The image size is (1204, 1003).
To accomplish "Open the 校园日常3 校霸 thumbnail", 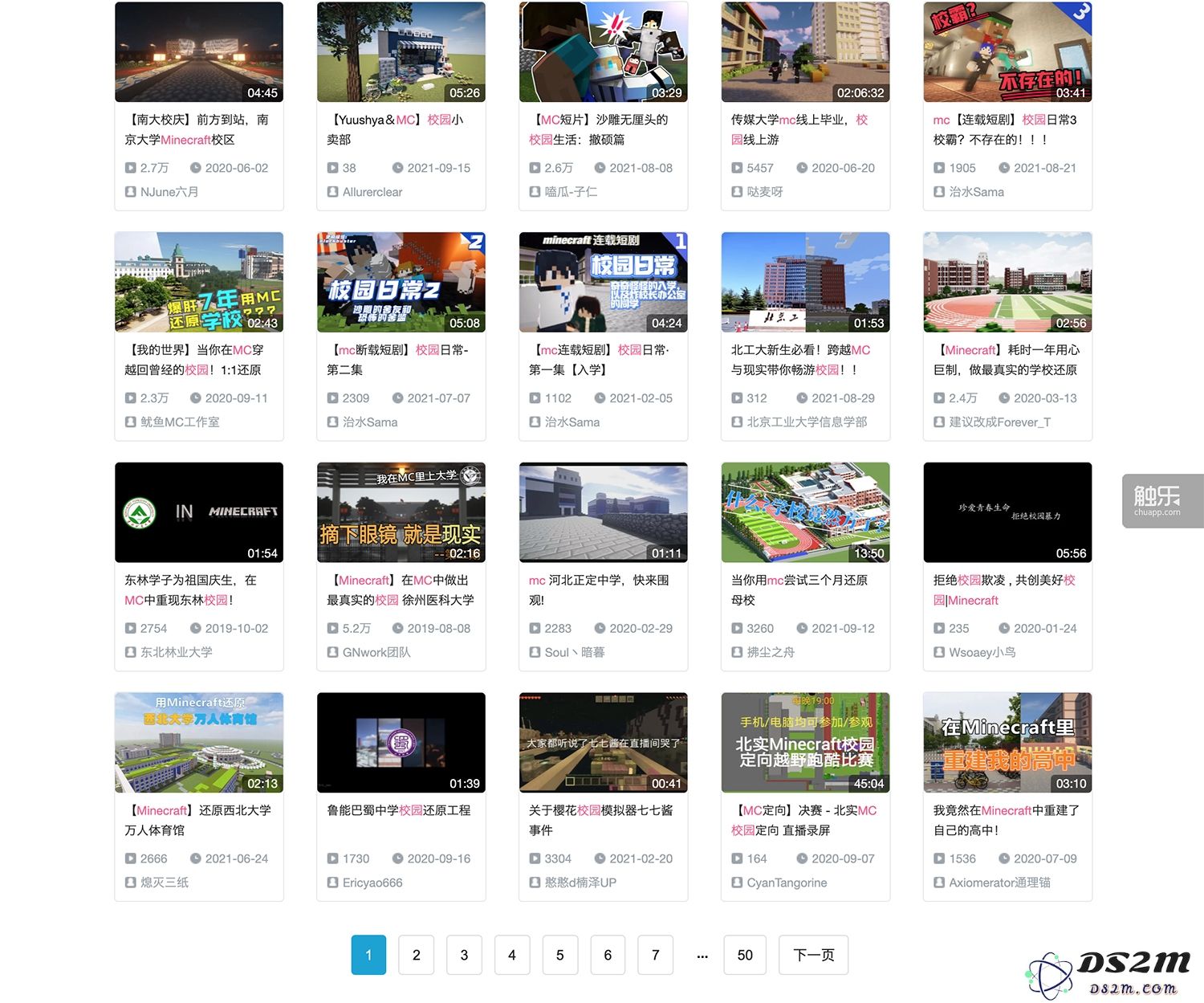I will (1008, 51).
